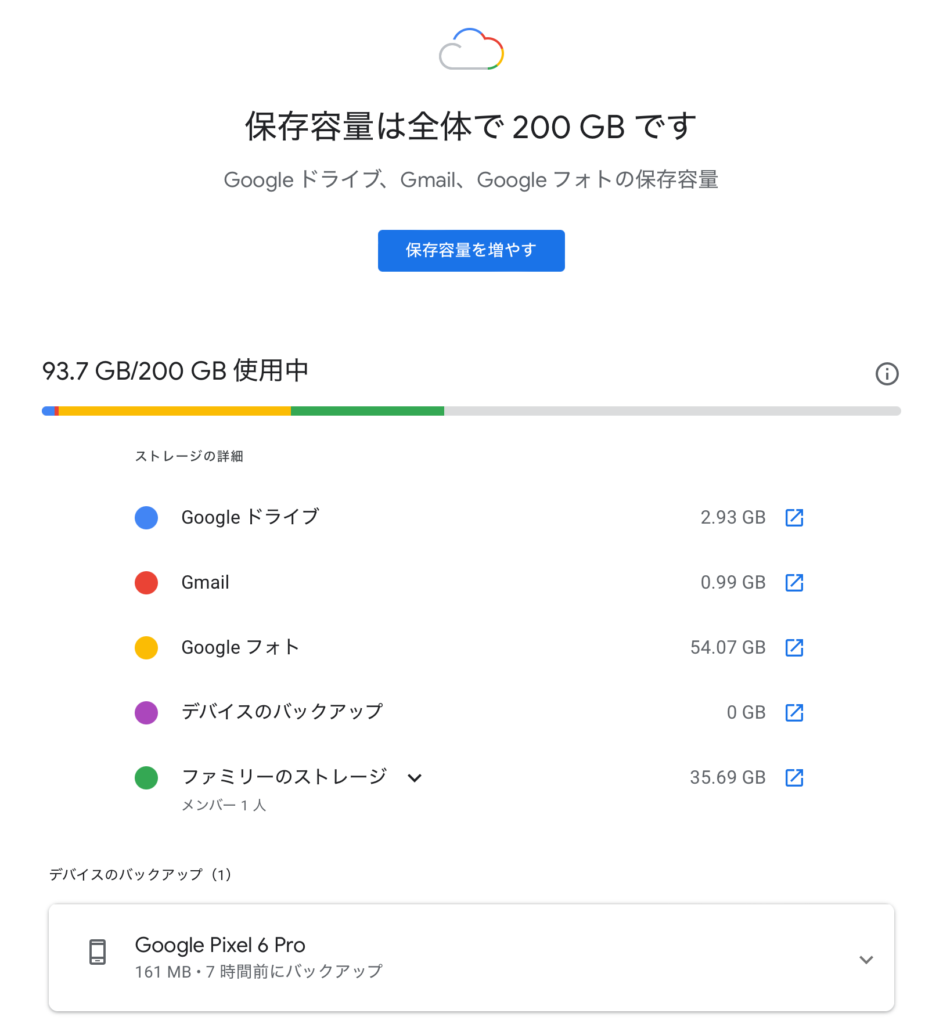Click the yellow segment of storage bar
This screenshot has height=1024, width=943.
(175, 411)
